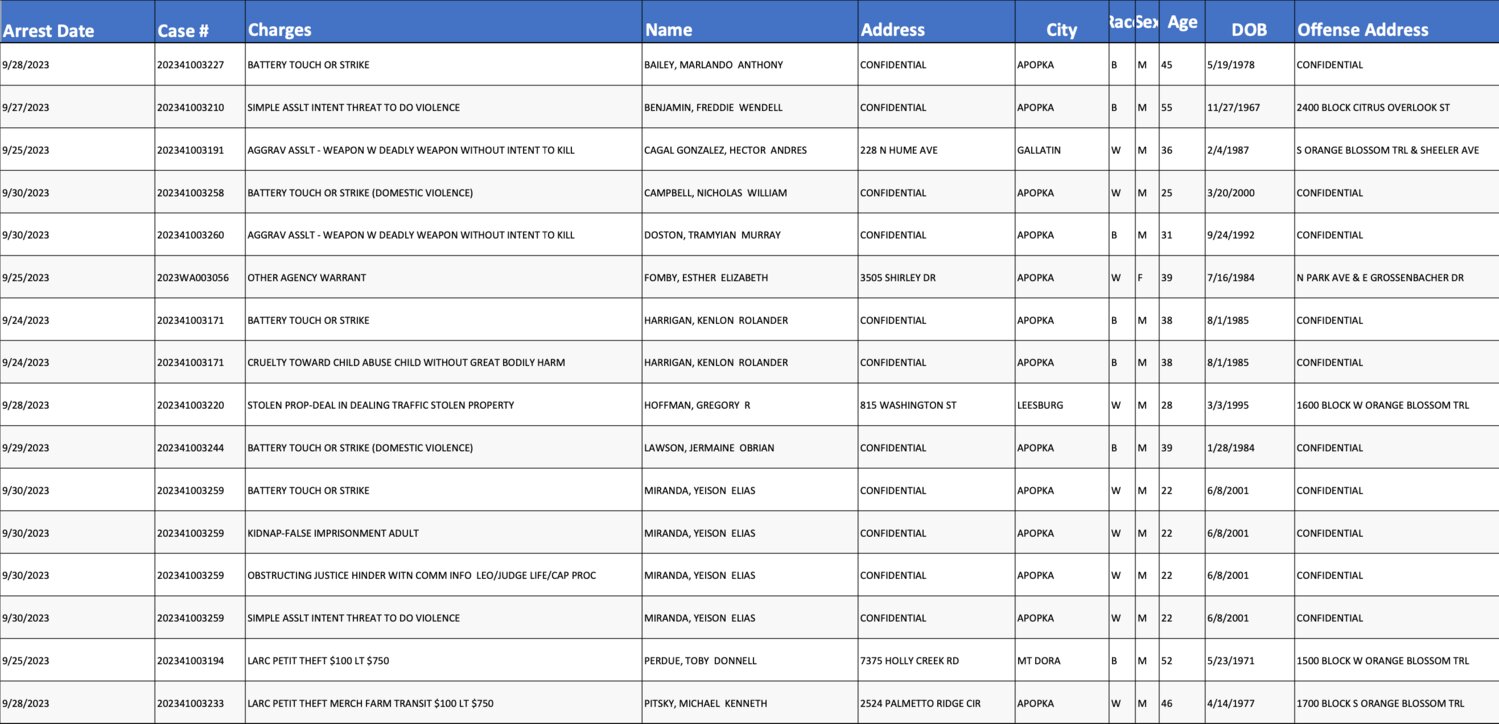Select case number 202341003260
The height and width of the screenshot is (724, 1499).
click(190, 235)
